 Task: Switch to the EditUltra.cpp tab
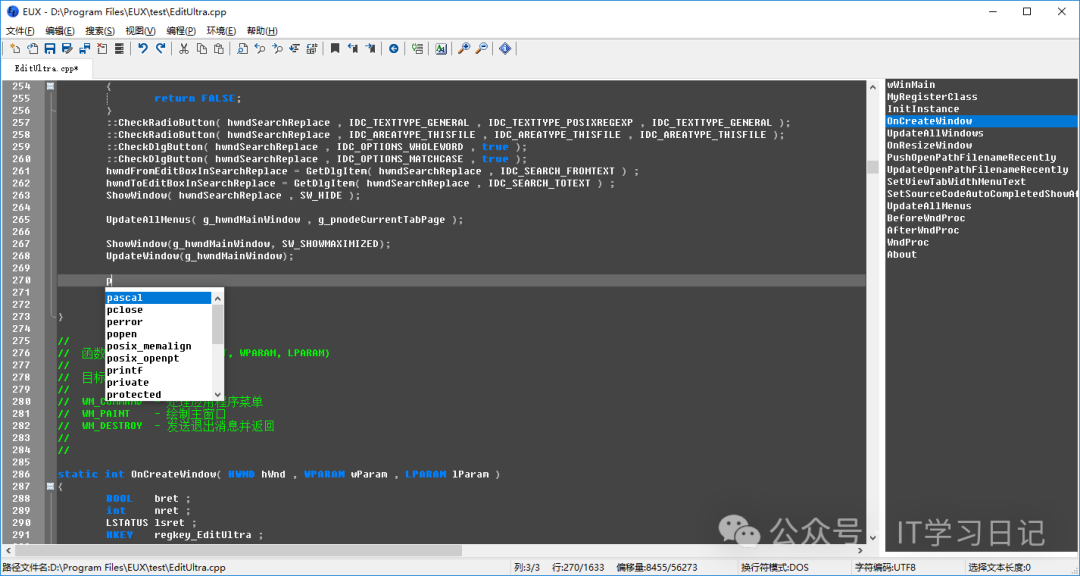point(46,68)
